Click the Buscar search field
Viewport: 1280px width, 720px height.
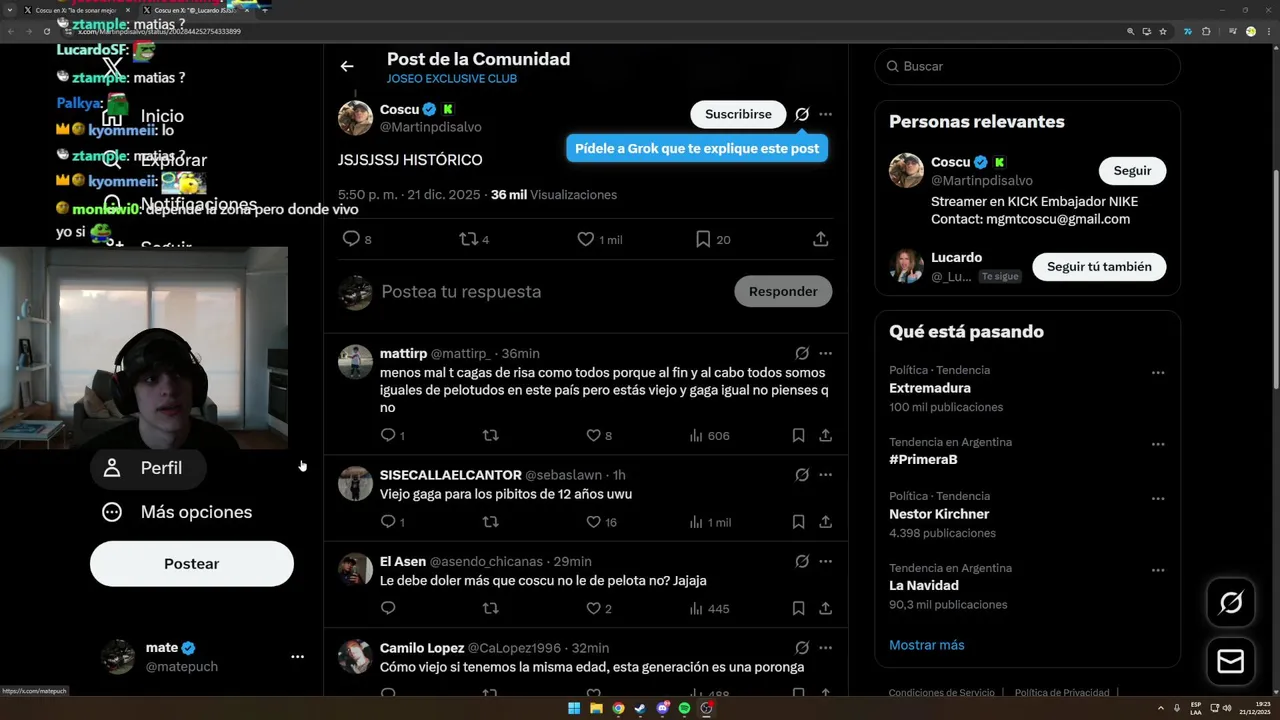pyautogui.click(x=1027, y=66)
